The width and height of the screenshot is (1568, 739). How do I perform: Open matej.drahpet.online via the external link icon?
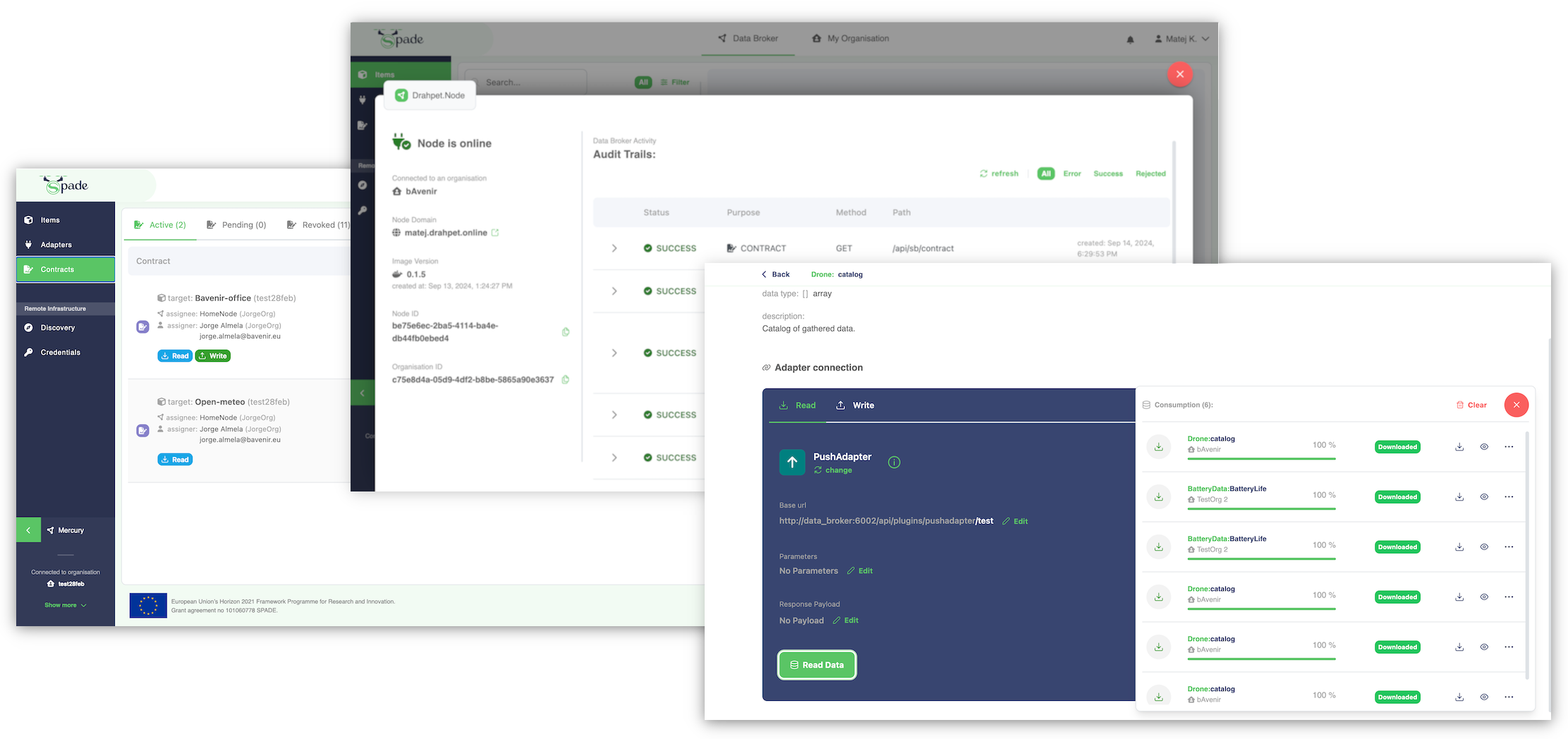tap(496, 232)
